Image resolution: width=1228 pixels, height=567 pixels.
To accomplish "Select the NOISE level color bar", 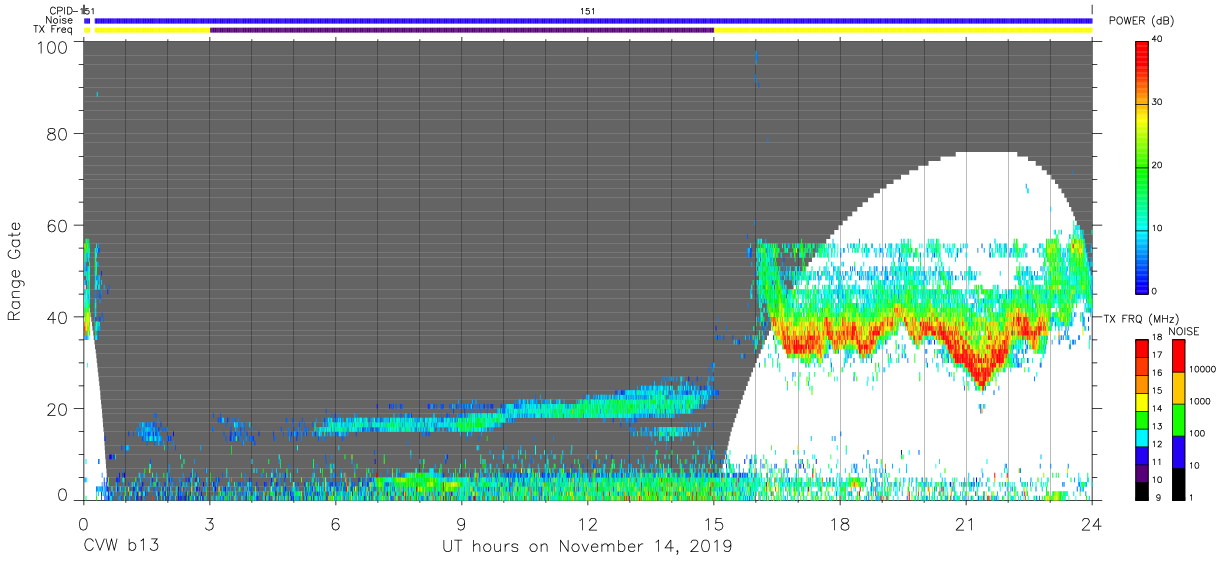I will point(1177,419).
